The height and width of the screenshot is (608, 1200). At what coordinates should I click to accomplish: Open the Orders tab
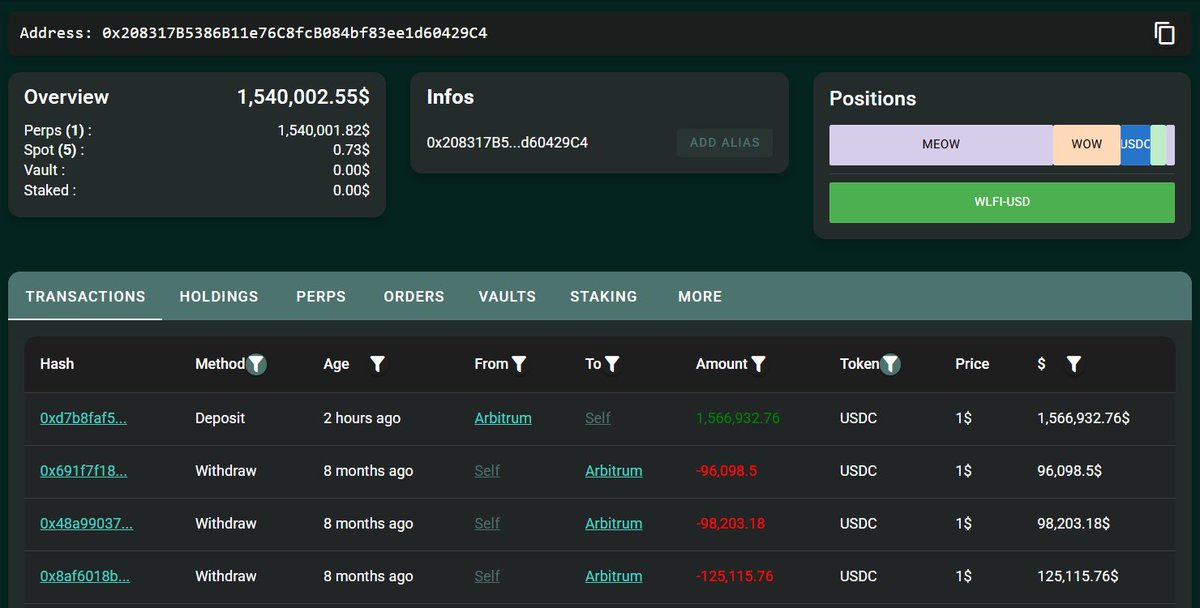click(x=414, y=297)
